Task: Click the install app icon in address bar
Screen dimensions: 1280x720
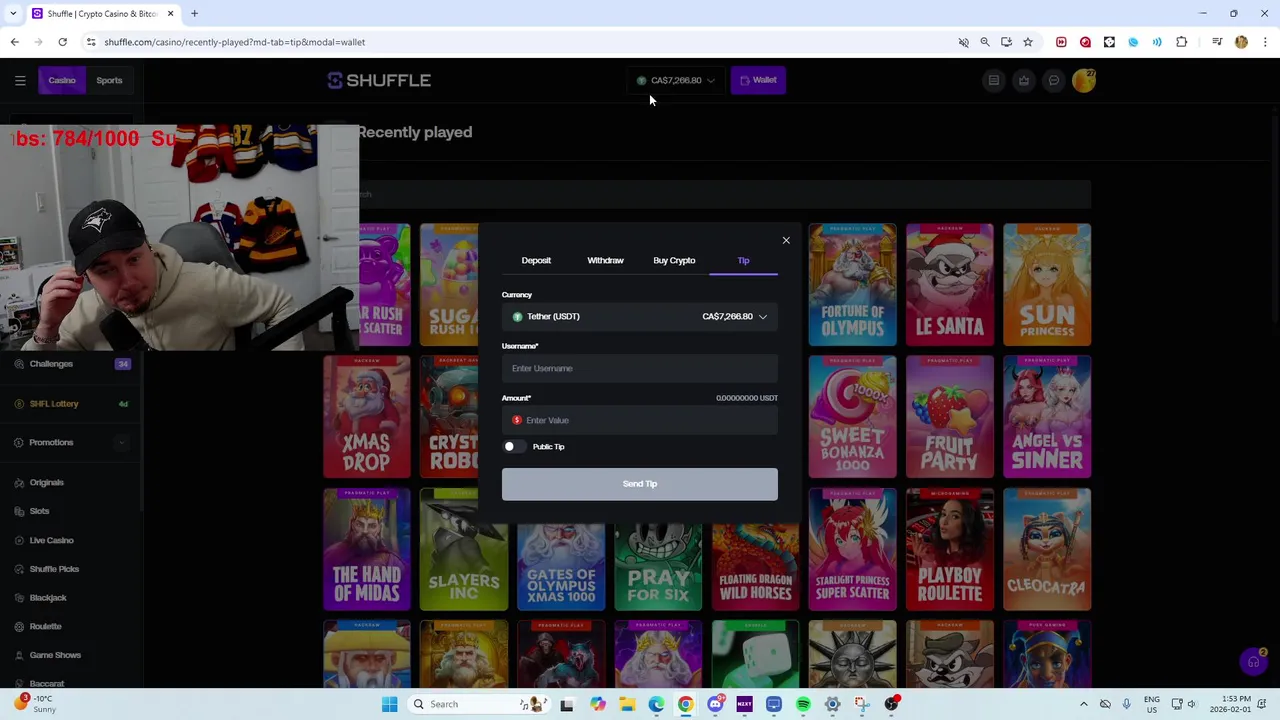Action: point(1006,42)
